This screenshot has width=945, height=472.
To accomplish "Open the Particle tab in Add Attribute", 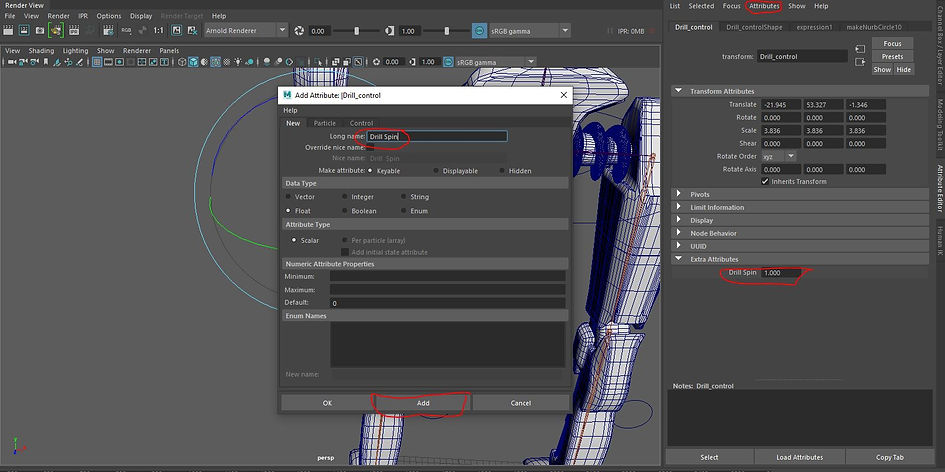I will coord(325,123).
